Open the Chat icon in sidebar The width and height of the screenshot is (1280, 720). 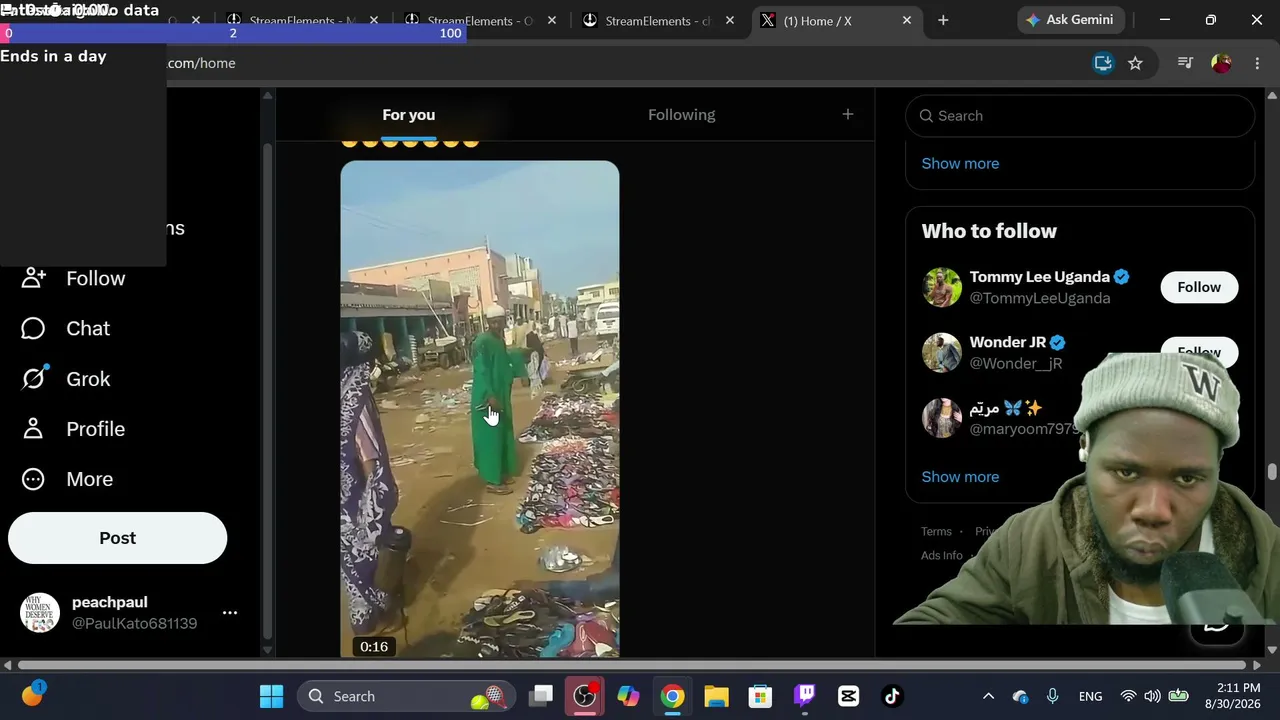33,328
